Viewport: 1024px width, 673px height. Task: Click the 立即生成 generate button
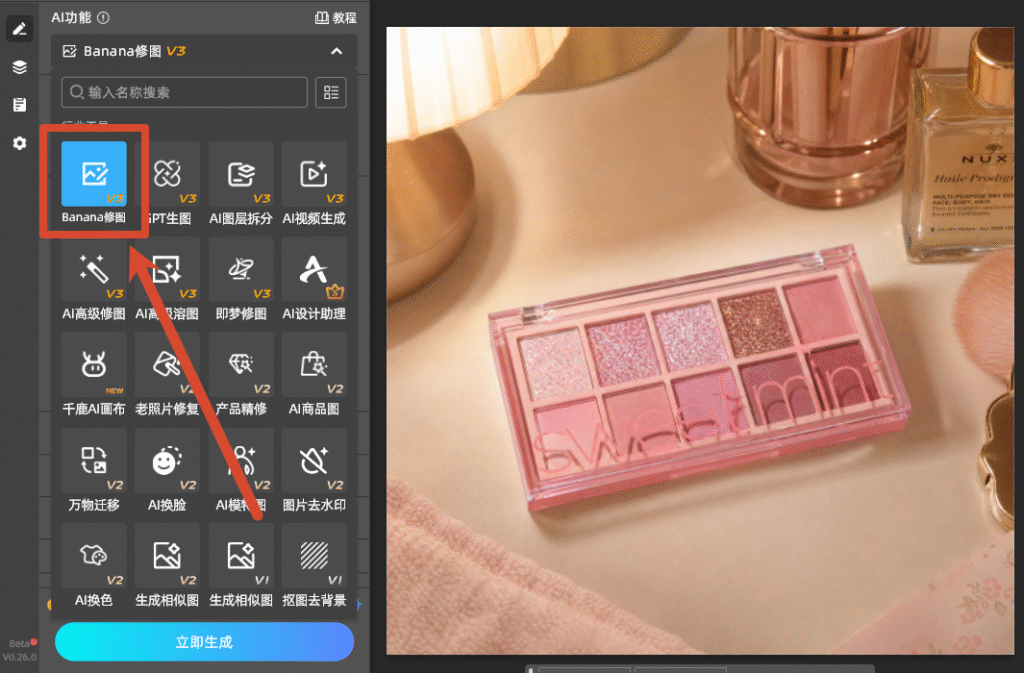point(204,642)
